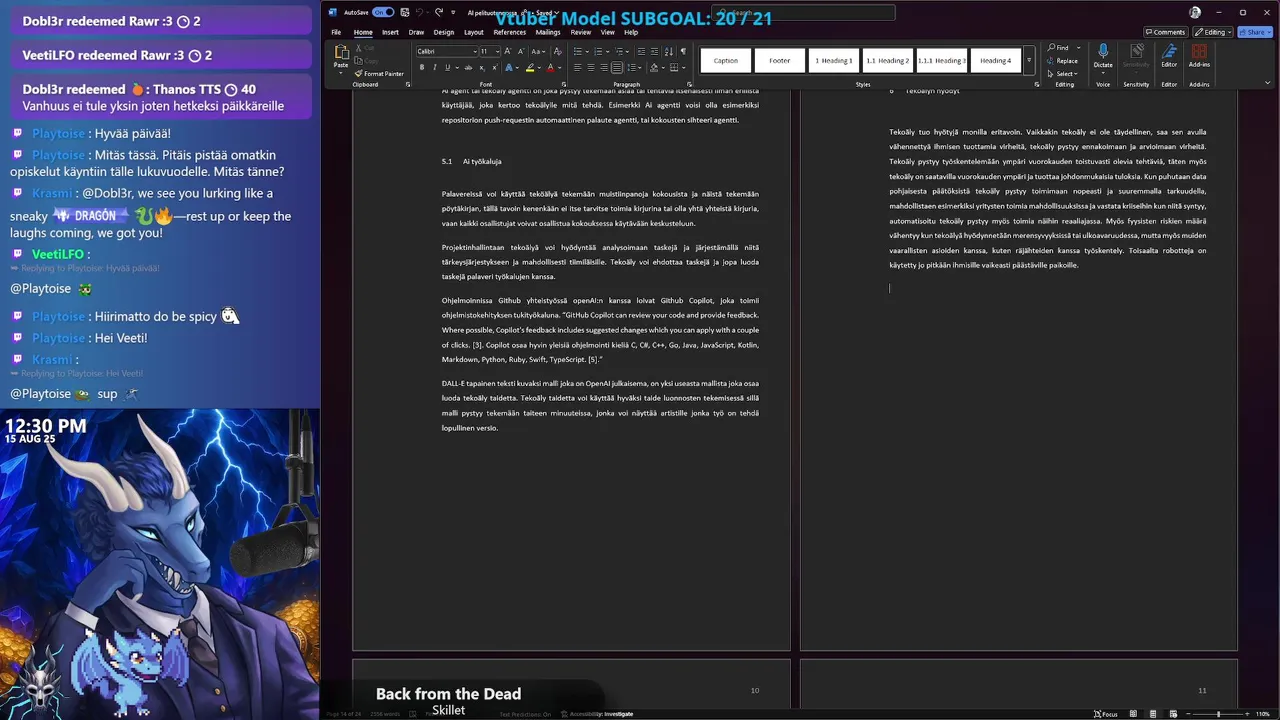Open the Editor pane

point(1169,54)
